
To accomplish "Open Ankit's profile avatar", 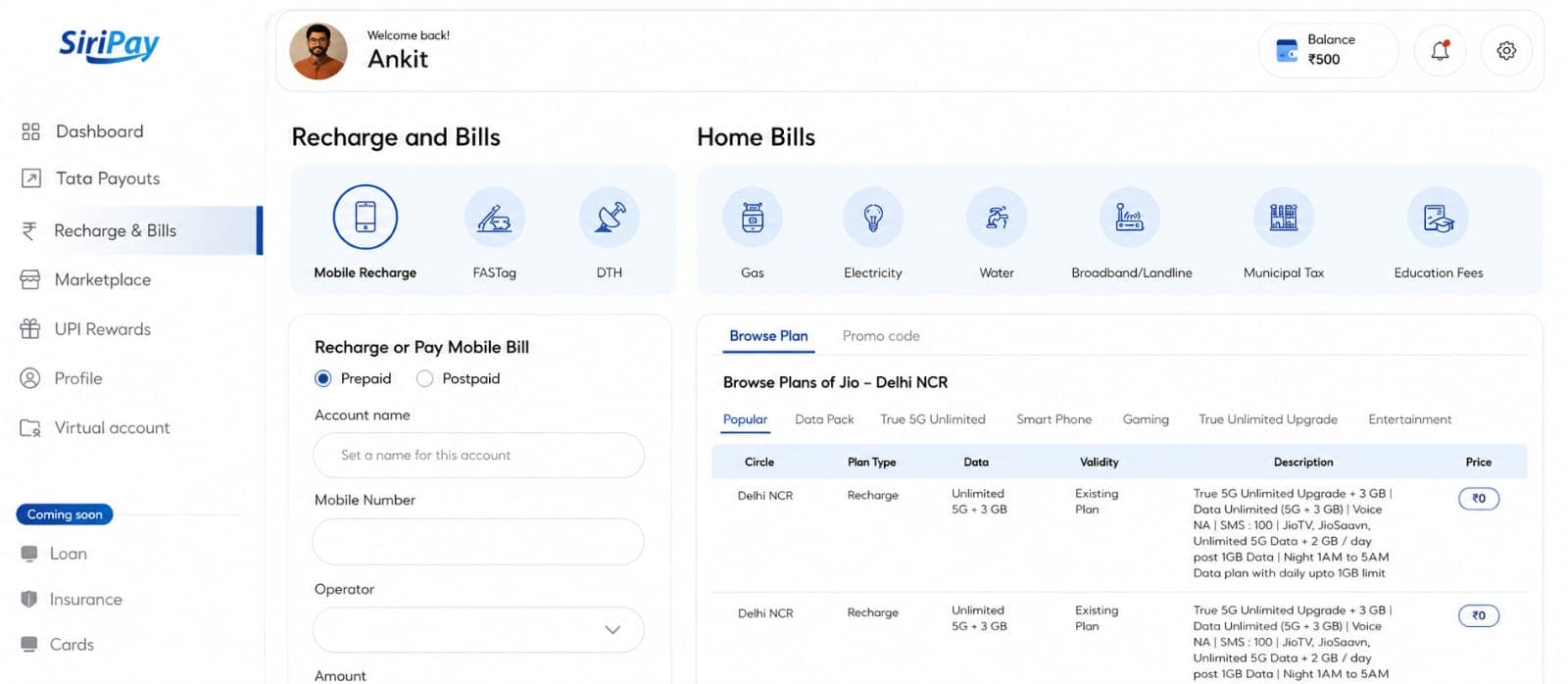I will tap(318, 51).
